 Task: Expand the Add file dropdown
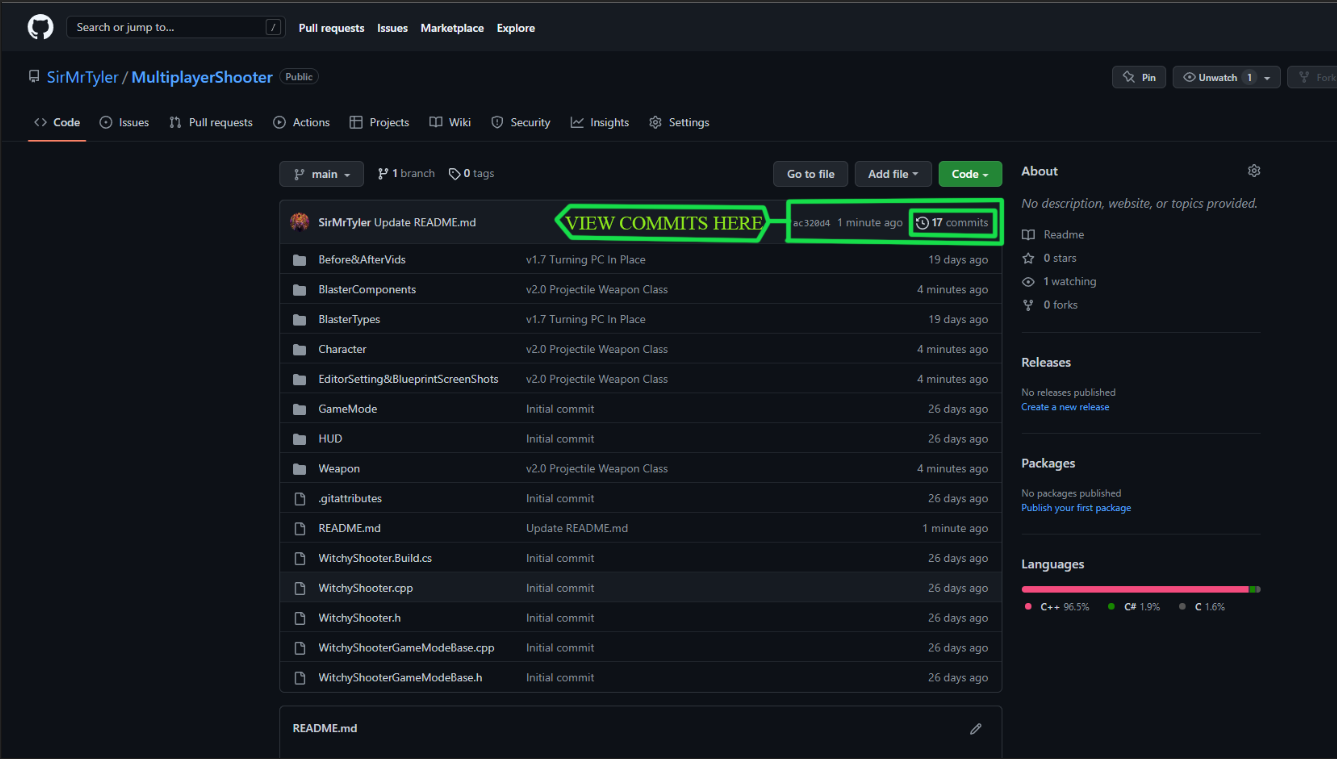[893, 174]
